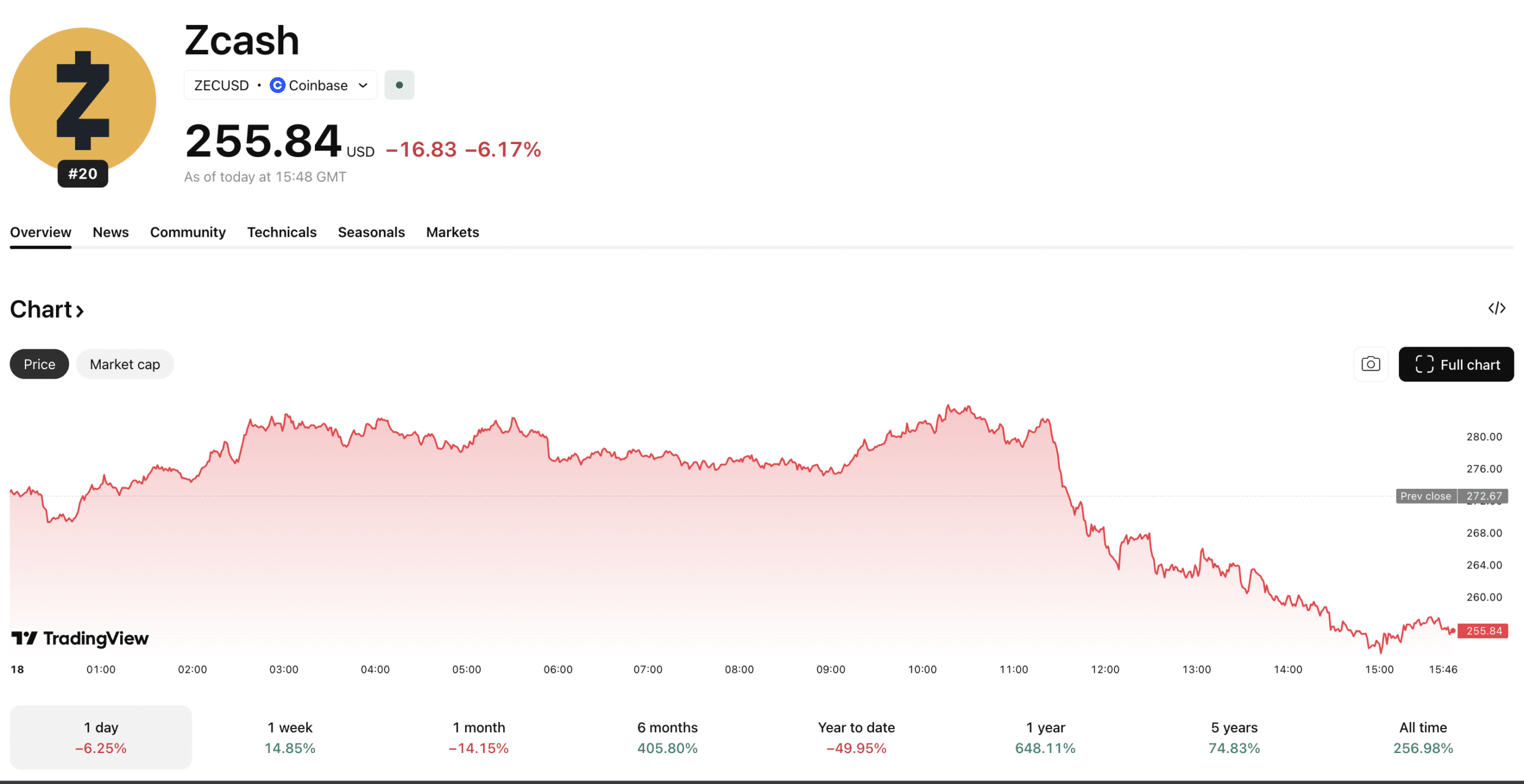Select the All time performance range
Viewport: 1524px width, 784px height.
click(x=1423, y=736)
